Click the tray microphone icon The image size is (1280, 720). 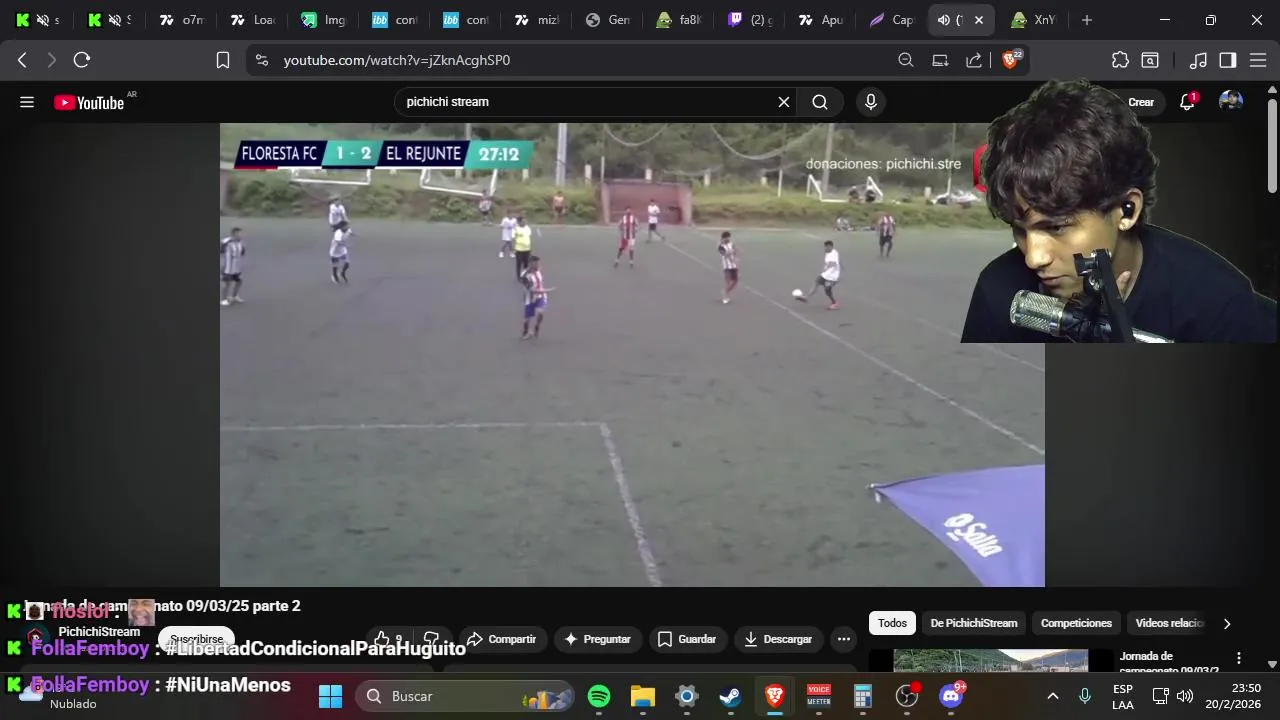(1085, 696)
